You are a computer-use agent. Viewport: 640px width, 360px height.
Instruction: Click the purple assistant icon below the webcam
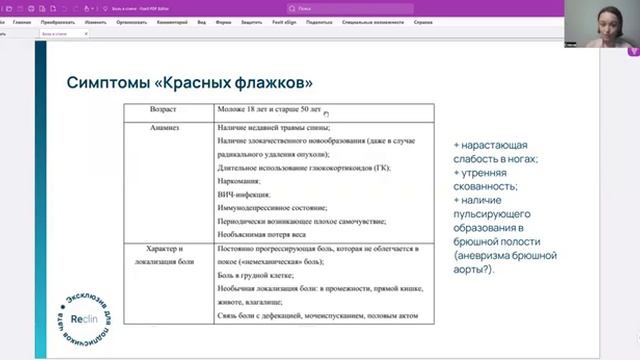pos(634,51)
